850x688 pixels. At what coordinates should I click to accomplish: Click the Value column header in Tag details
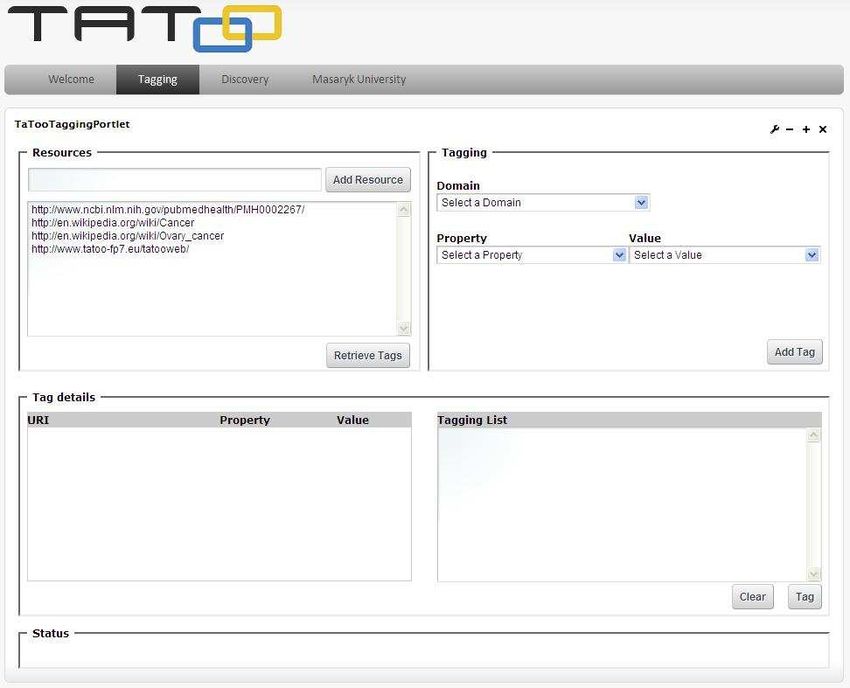pyautogui.click(x=352, y=420)
